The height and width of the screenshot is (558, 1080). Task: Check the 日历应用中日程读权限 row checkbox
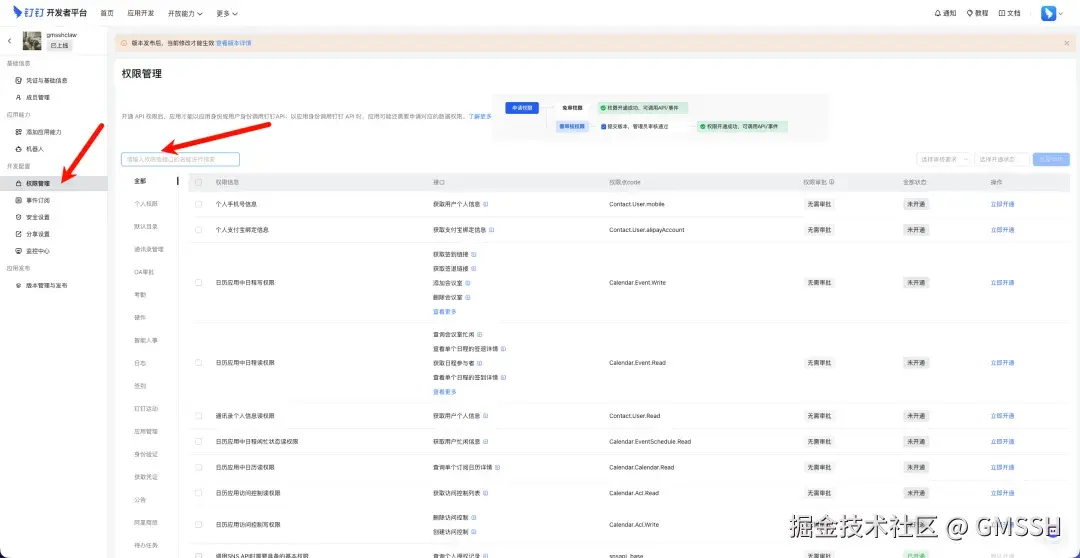(x=199, y=363)
